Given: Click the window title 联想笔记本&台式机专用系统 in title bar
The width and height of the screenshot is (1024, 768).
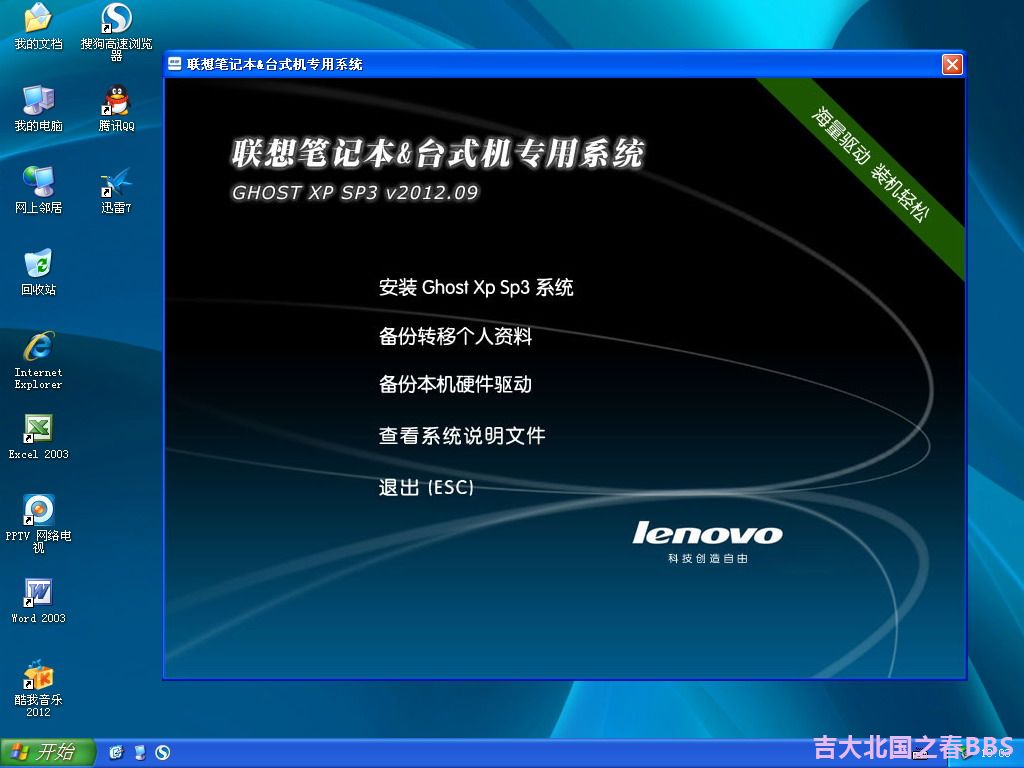Looking at the screenshot, I should 274,64.
